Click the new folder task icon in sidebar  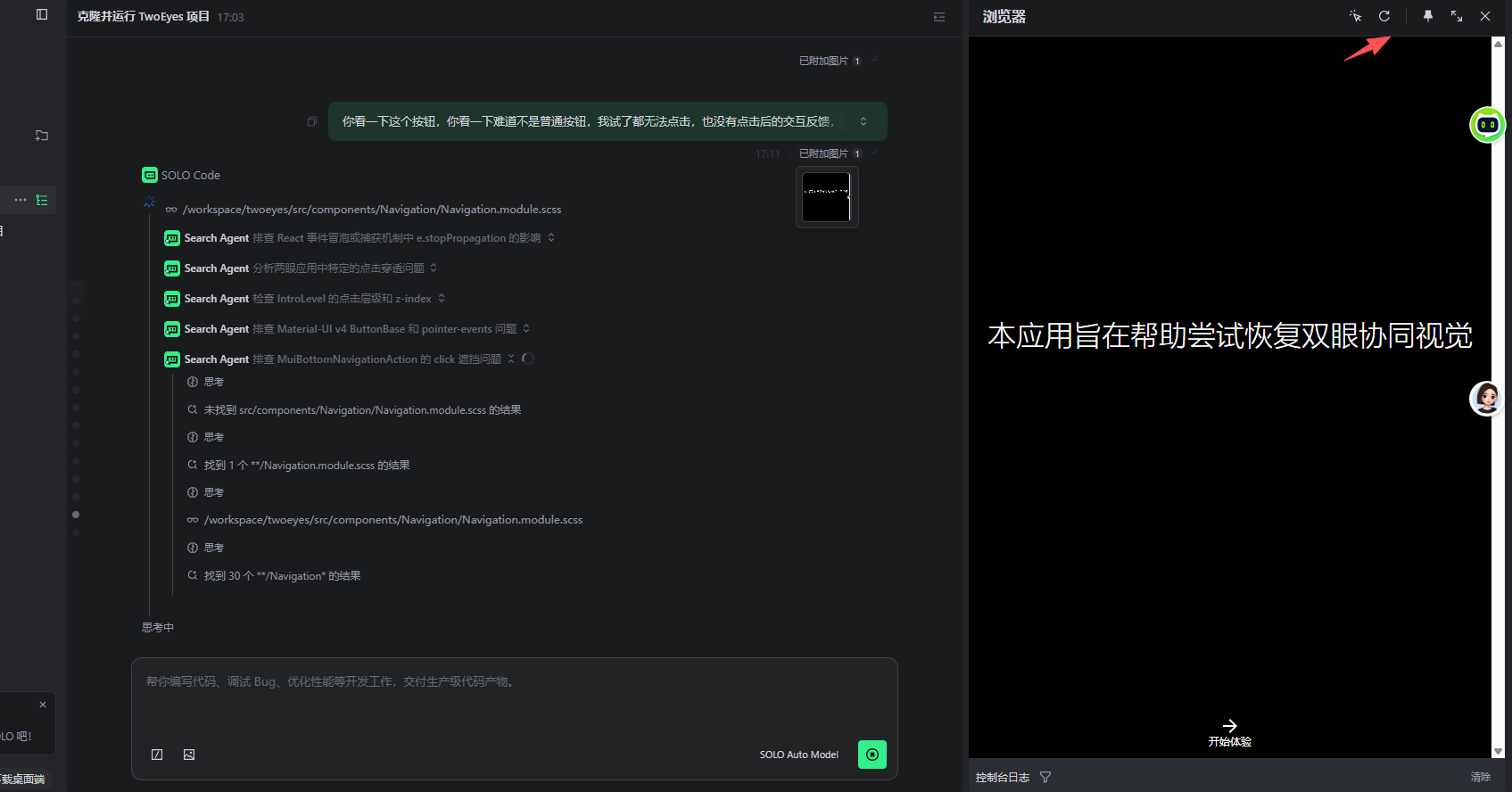42,136
